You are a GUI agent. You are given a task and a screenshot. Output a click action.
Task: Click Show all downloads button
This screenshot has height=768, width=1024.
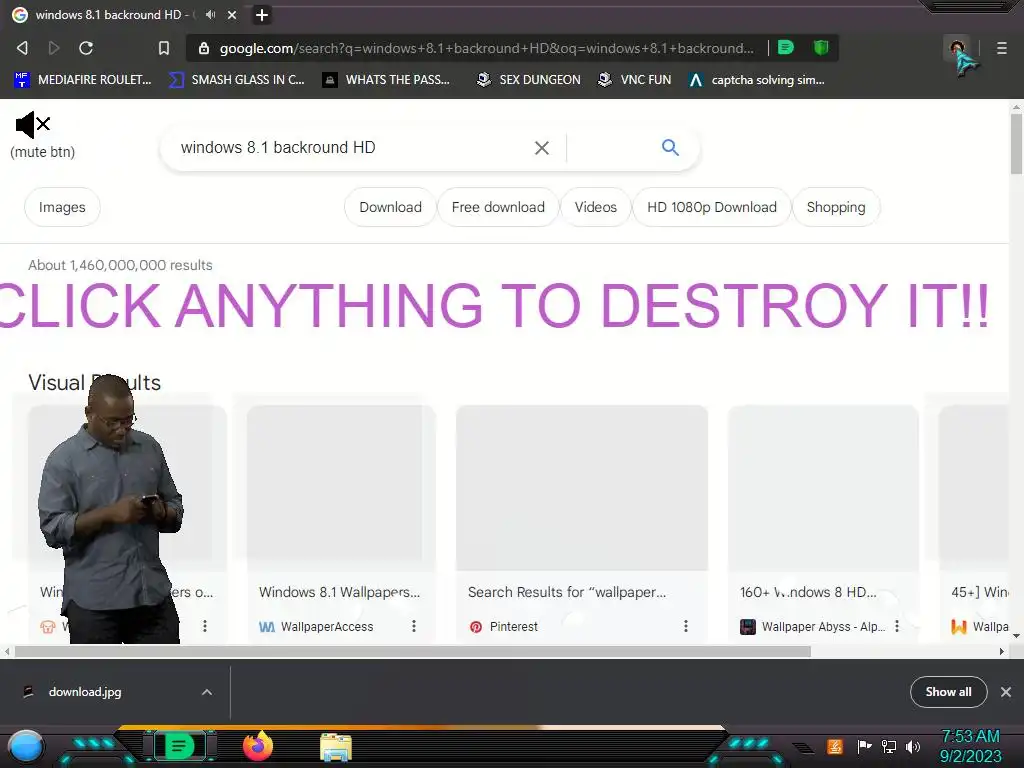click(948, 692)
